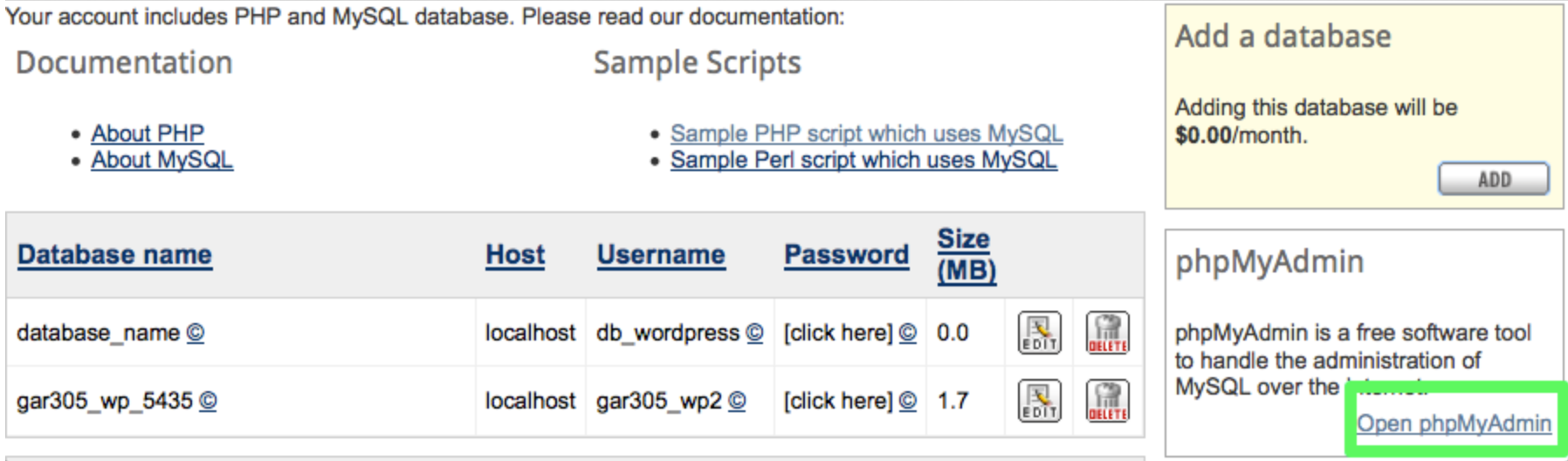Copy db_wordpress username icon
1568x461 pixels.
754,333
